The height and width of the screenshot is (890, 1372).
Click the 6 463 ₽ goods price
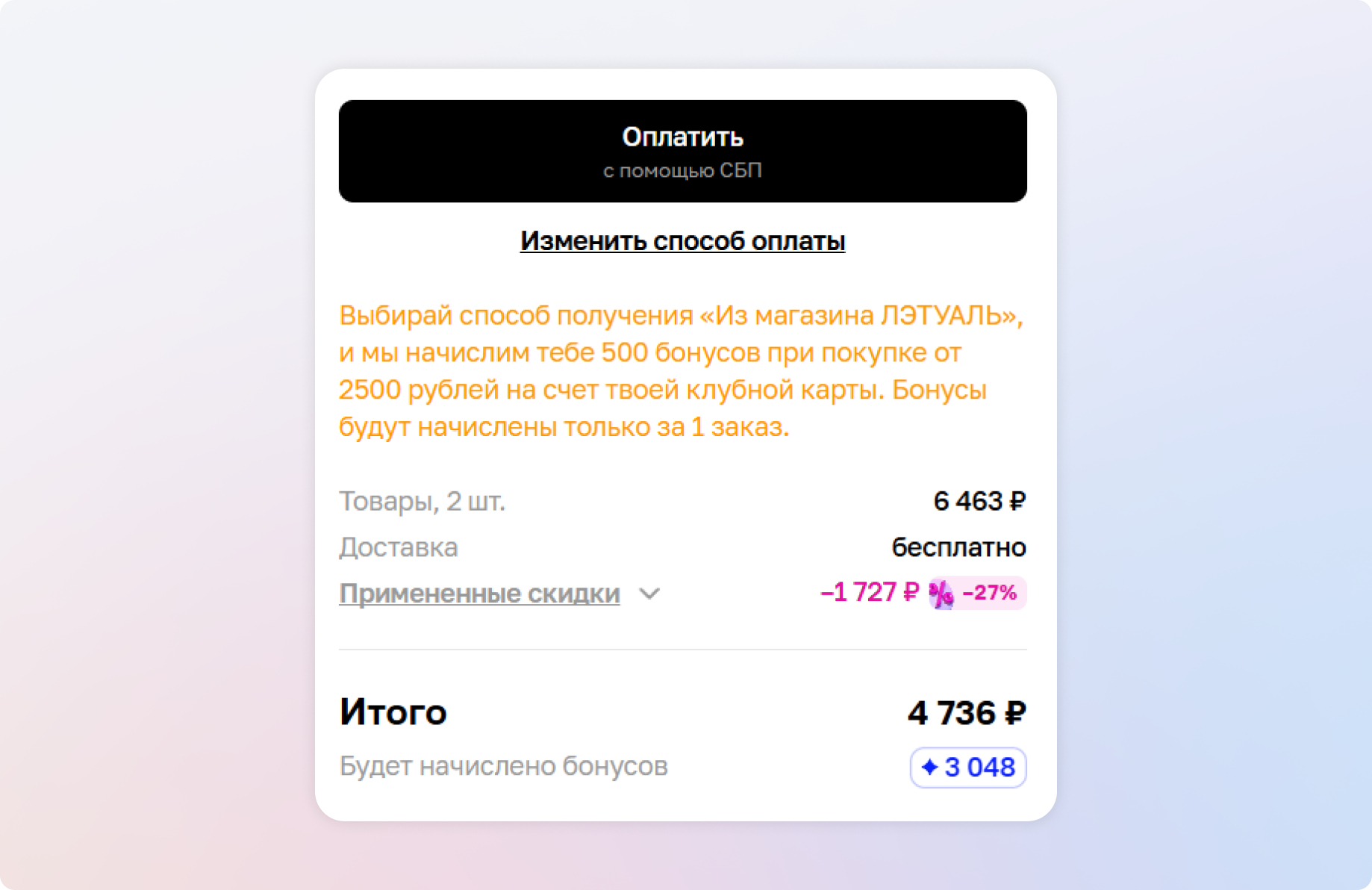[x=979, y=501]
